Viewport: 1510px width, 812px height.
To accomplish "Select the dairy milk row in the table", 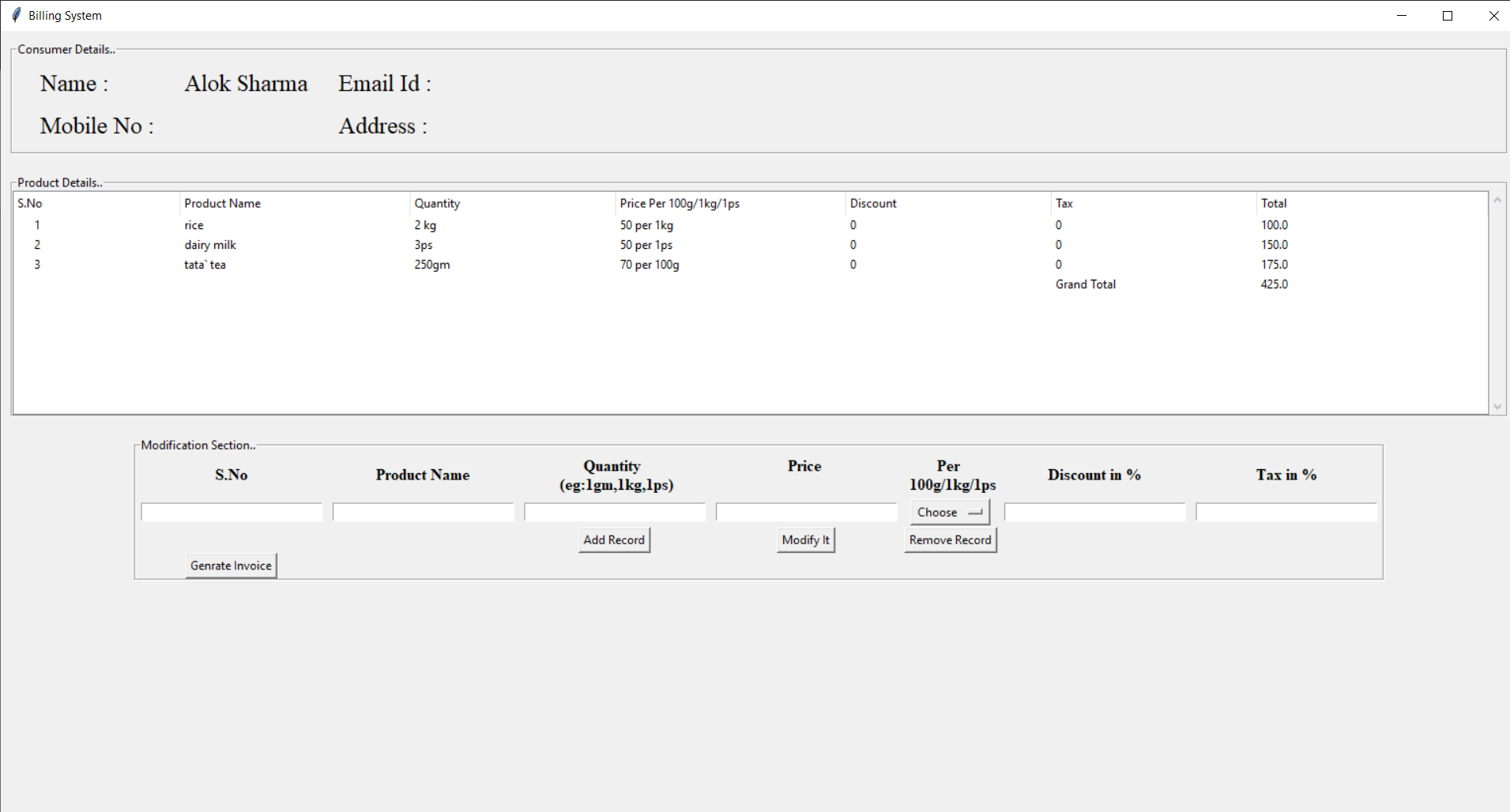I will pyautogui.click(x=474, y=244).
